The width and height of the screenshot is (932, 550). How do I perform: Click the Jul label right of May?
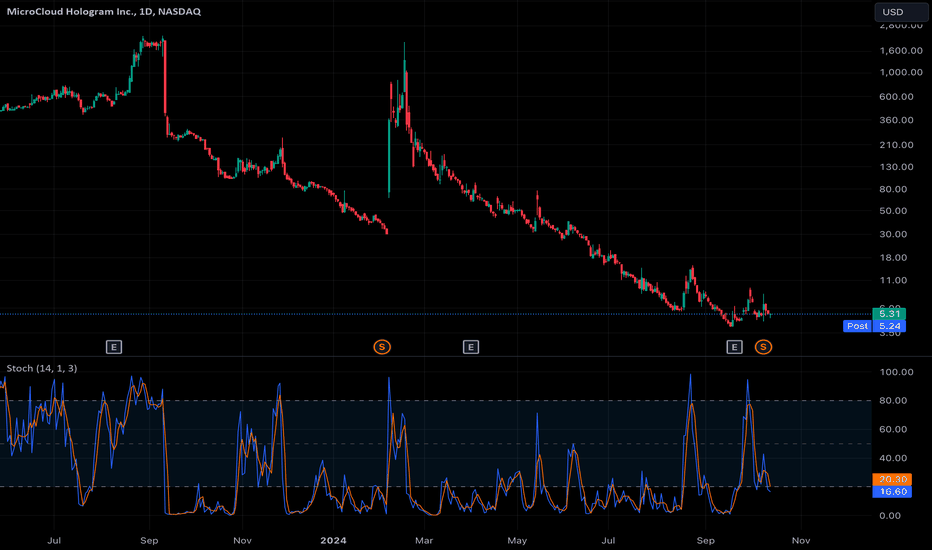coord(608,540)
